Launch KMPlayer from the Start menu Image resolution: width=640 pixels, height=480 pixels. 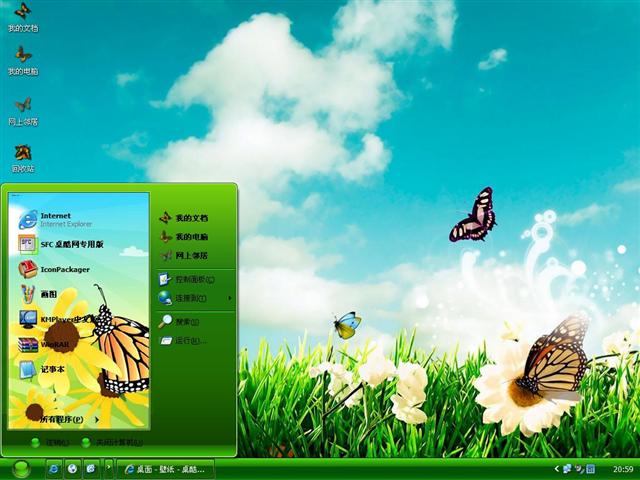point(57,319)
